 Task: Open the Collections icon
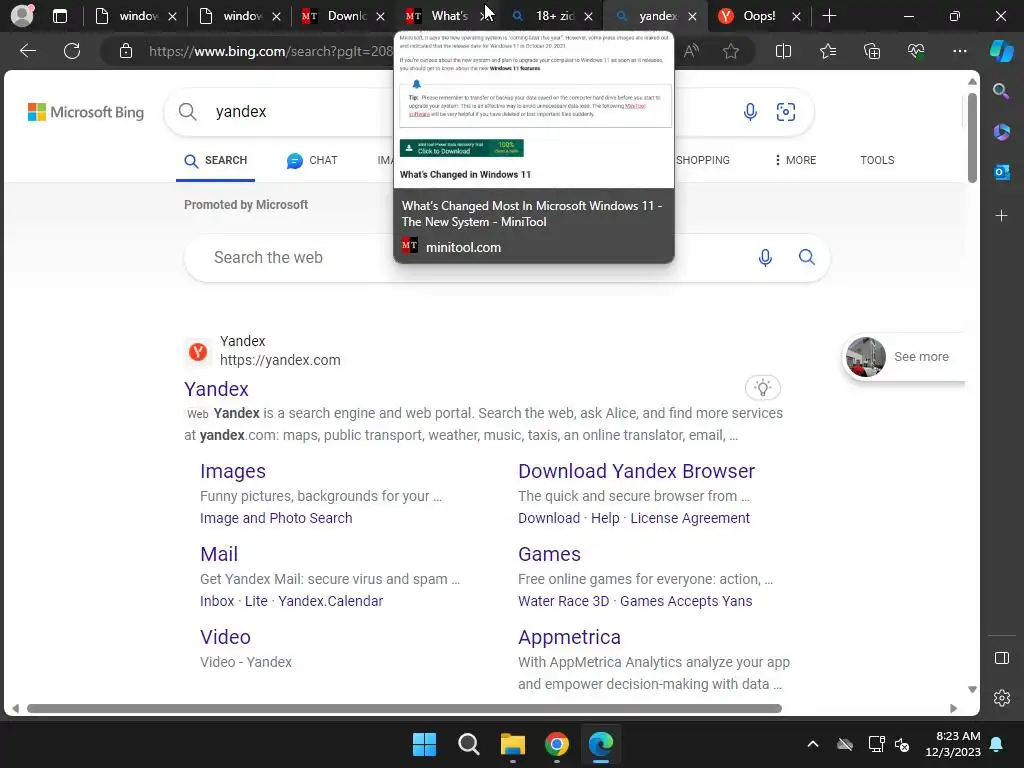(x=872, y=51)
